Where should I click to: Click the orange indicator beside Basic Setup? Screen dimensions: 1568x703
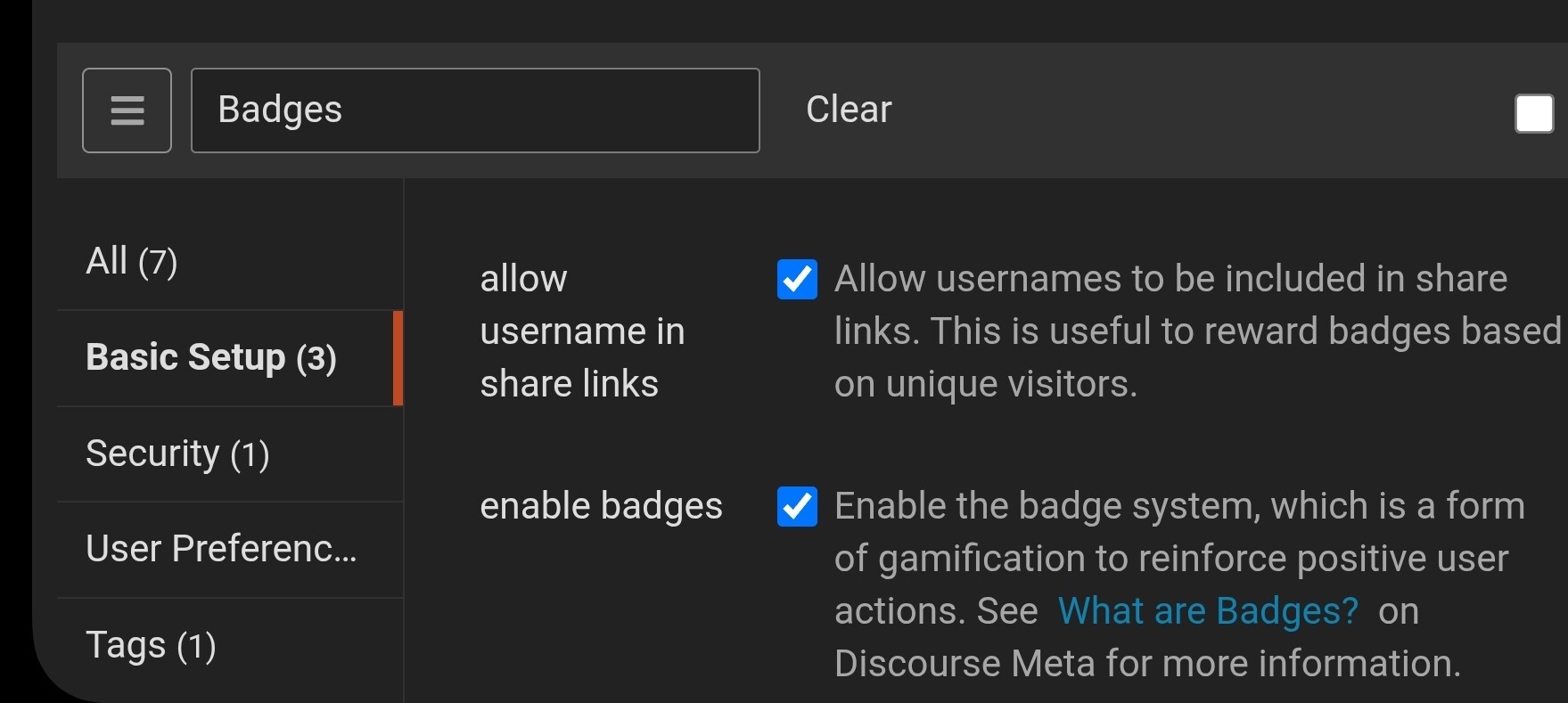pyautogui.click(x=398, y=358)
